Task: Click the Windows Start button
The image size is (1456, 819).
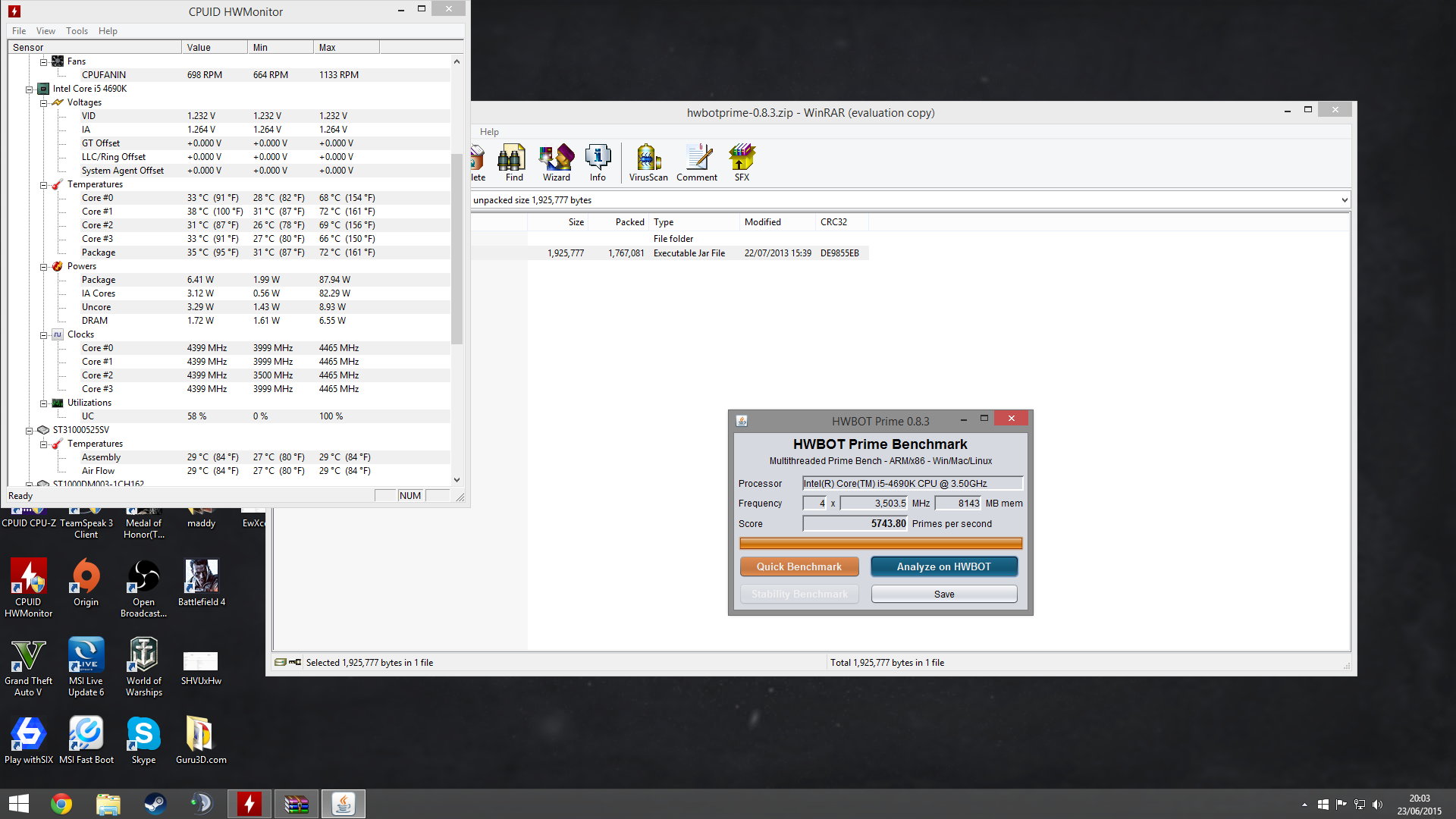Action: 19,804
